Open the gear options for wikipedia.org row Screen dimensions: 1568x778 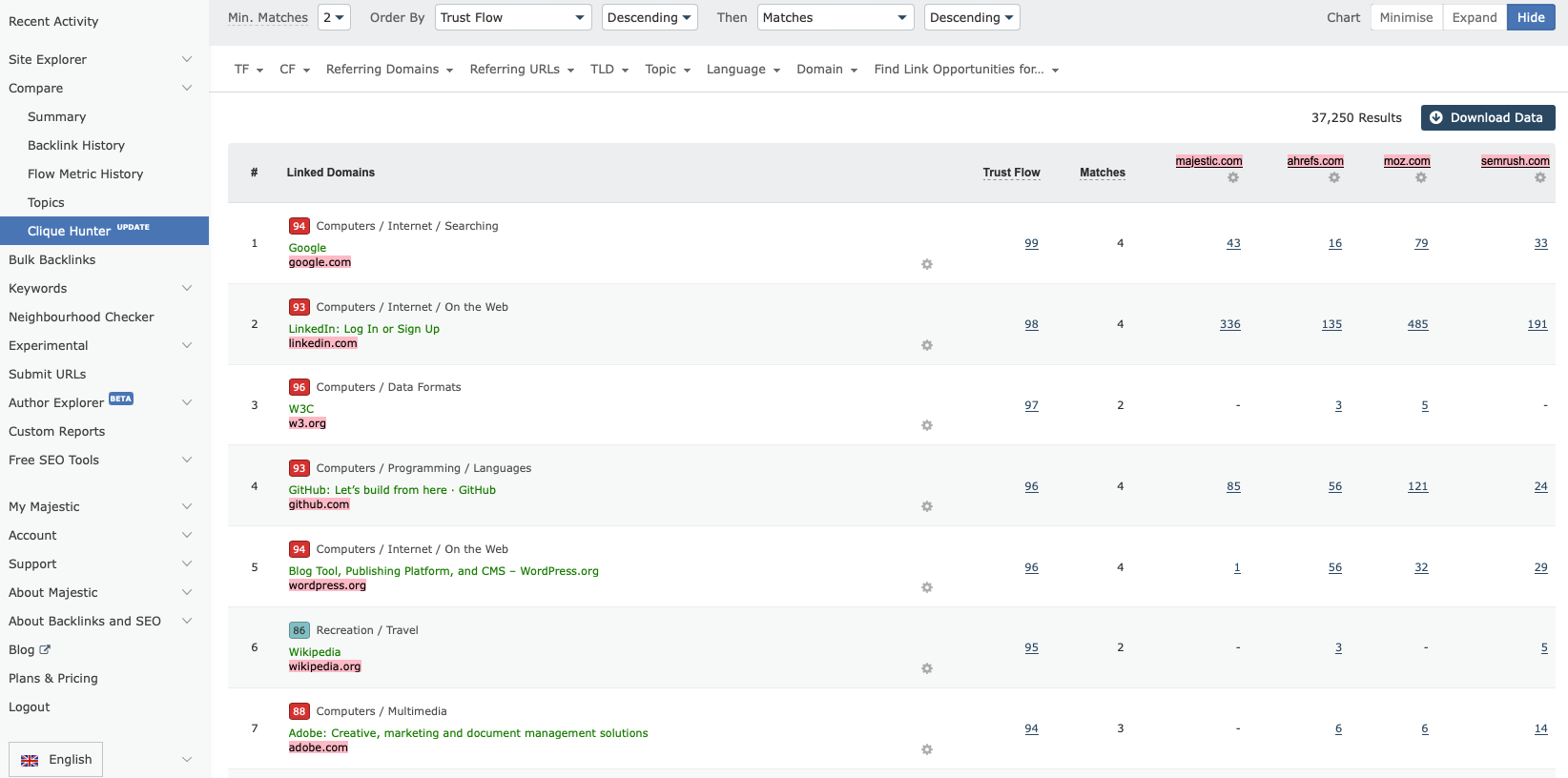click(927, 668)
